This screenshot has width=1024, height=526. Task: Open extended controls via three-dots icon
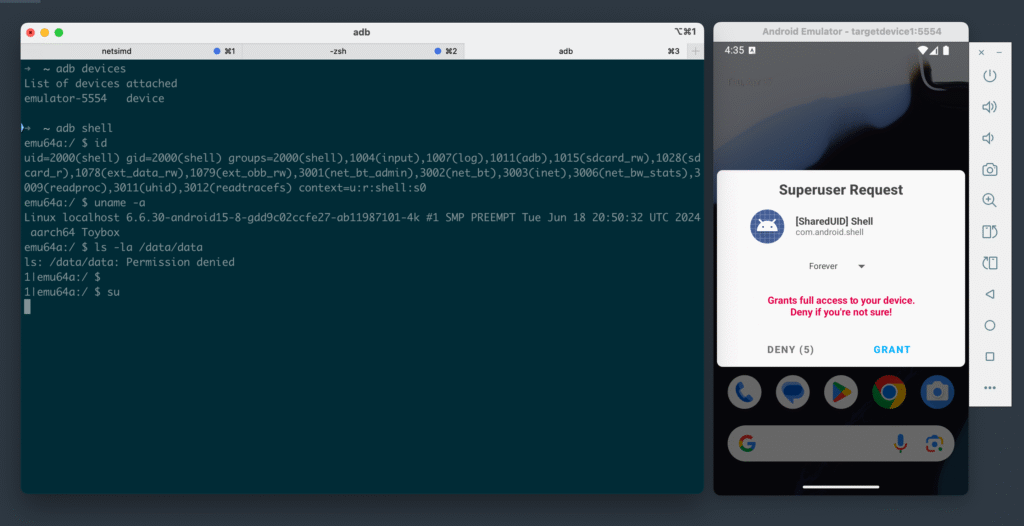[989, 387]
